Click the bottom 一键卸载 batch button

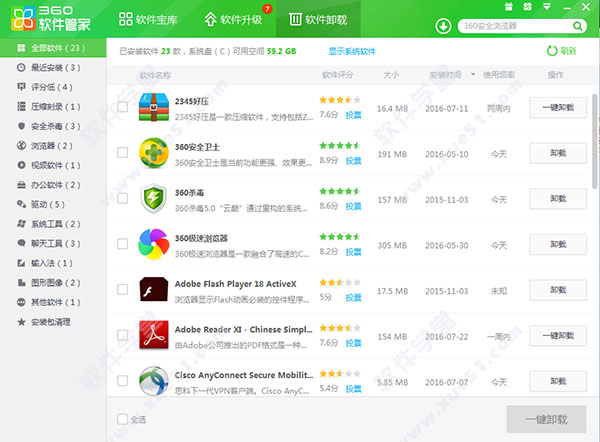pyautogui.click(x=546, y=419)
